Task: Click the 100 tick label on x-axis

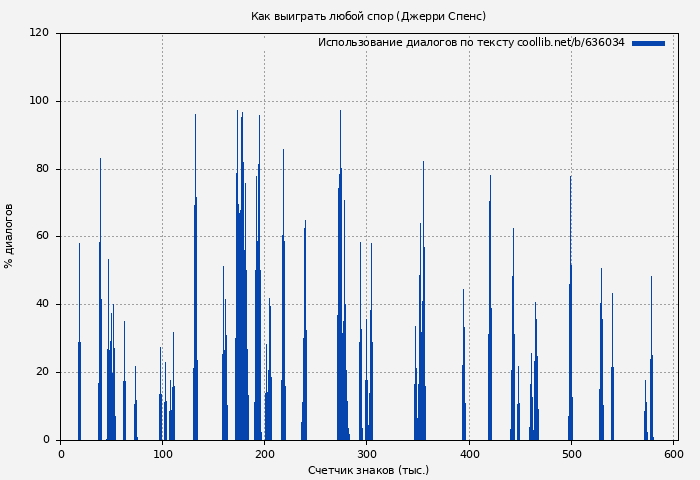Action: tap(163, 453)
